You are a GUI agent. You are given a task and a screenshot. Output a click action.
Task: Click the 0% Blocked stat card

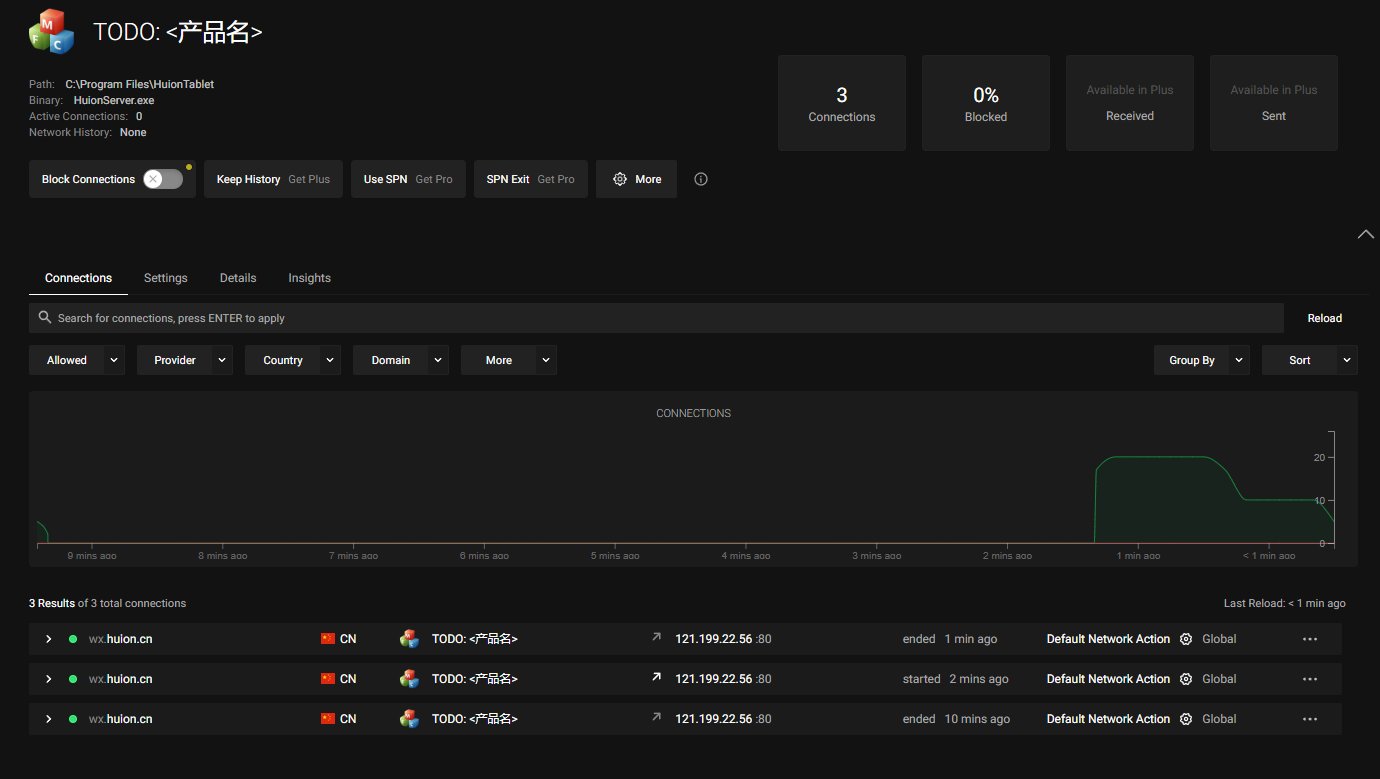coord(986,103)
